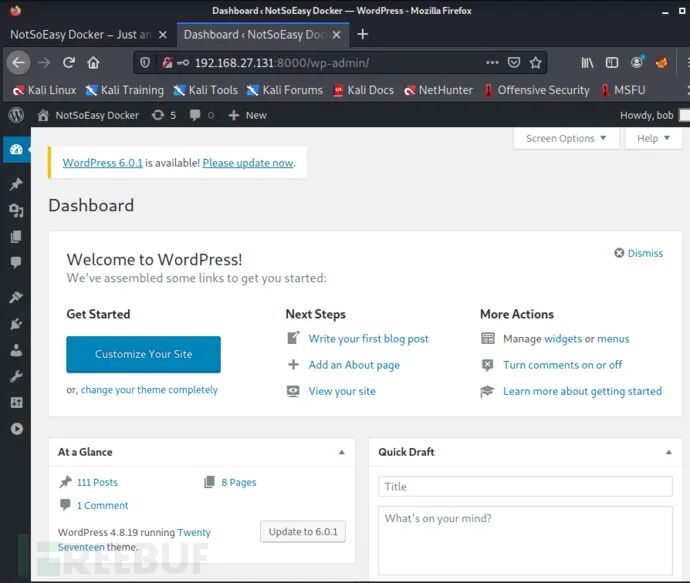
Task: Focus the Quick Draft Title field
Action: [x=525, y=487]
